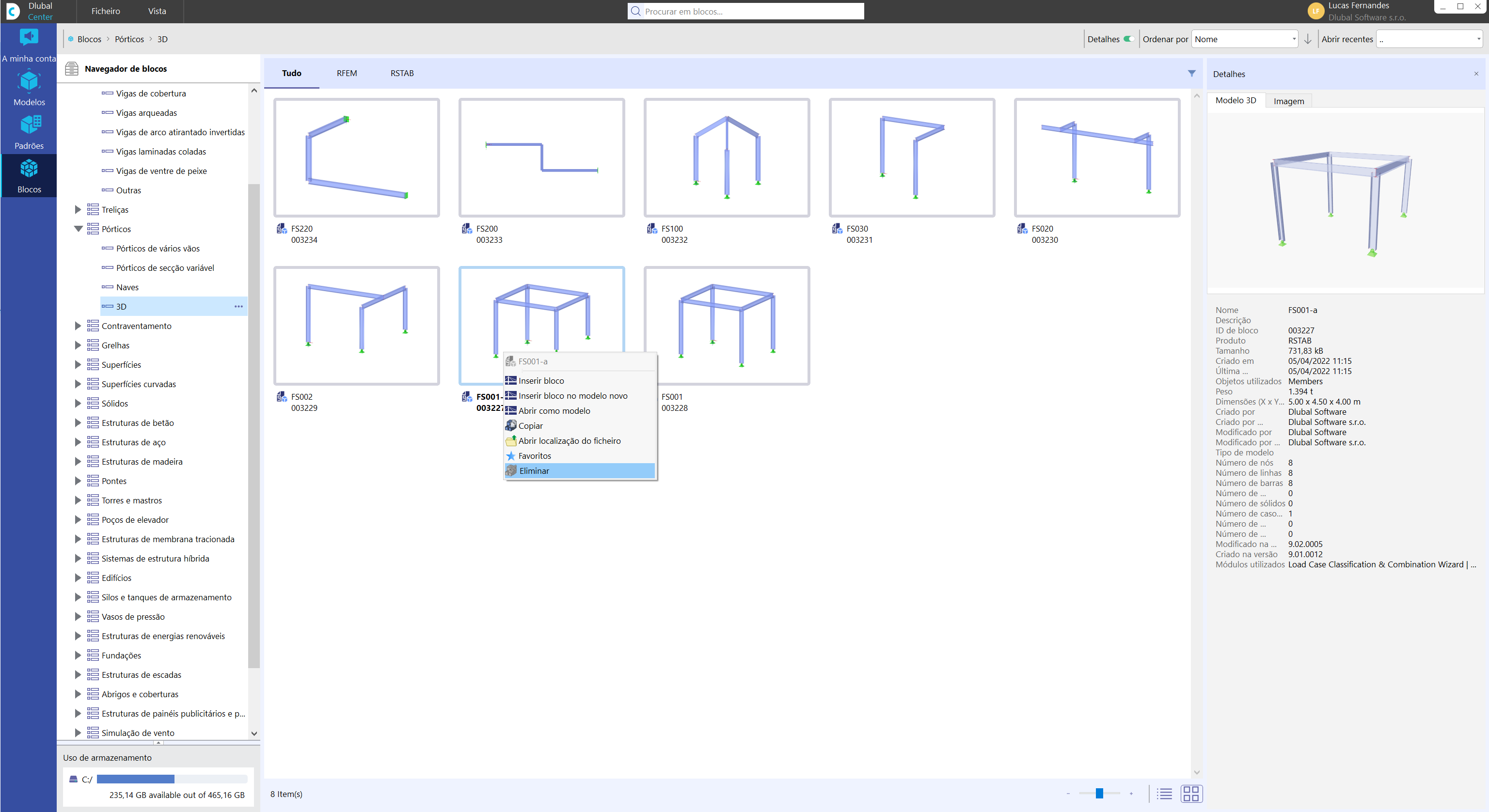Viewport: 1489px width, 812px height.
Task: Switch to the Imagem tab
Action: coord(1288,101)
